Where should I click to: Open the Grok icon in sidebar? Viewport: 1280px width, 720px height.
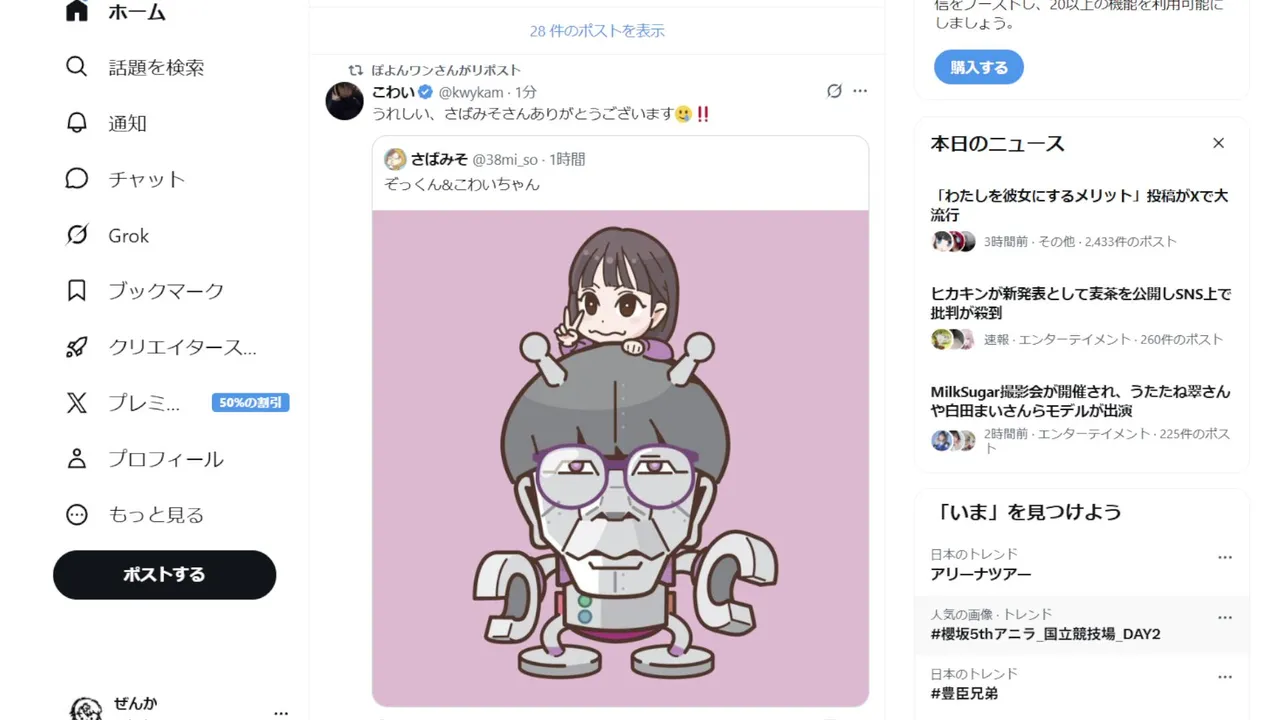(77, 235)
